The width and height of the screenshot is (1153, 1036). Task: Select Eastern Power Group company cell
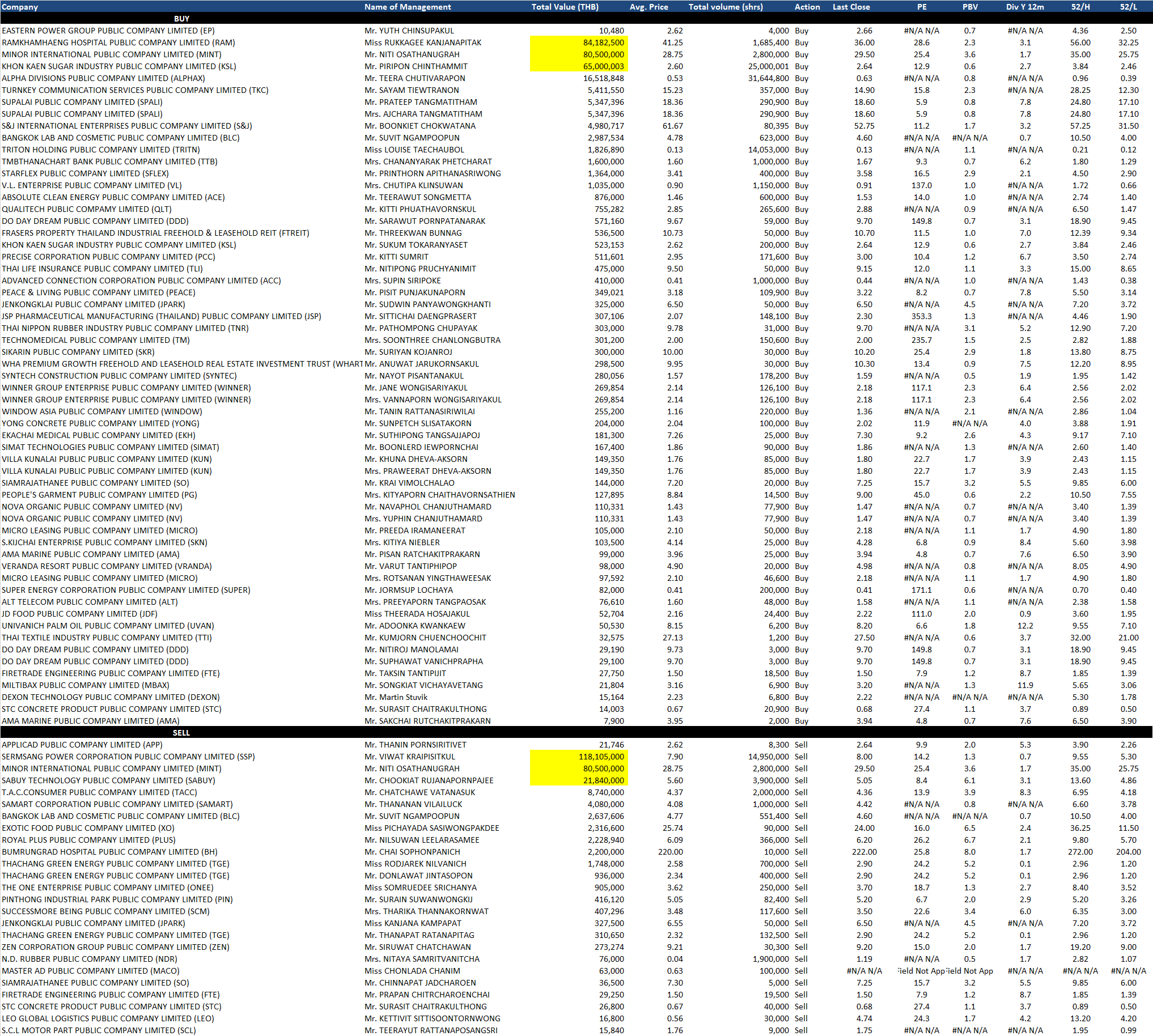tap(108, 31)
